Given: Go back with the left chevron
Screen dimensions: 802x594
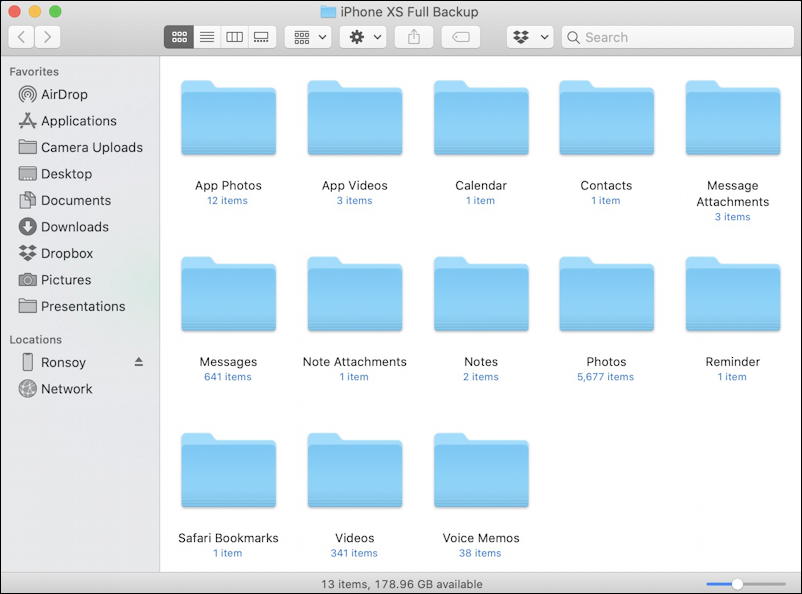Looking at the screenshot, I should (21, 37).
